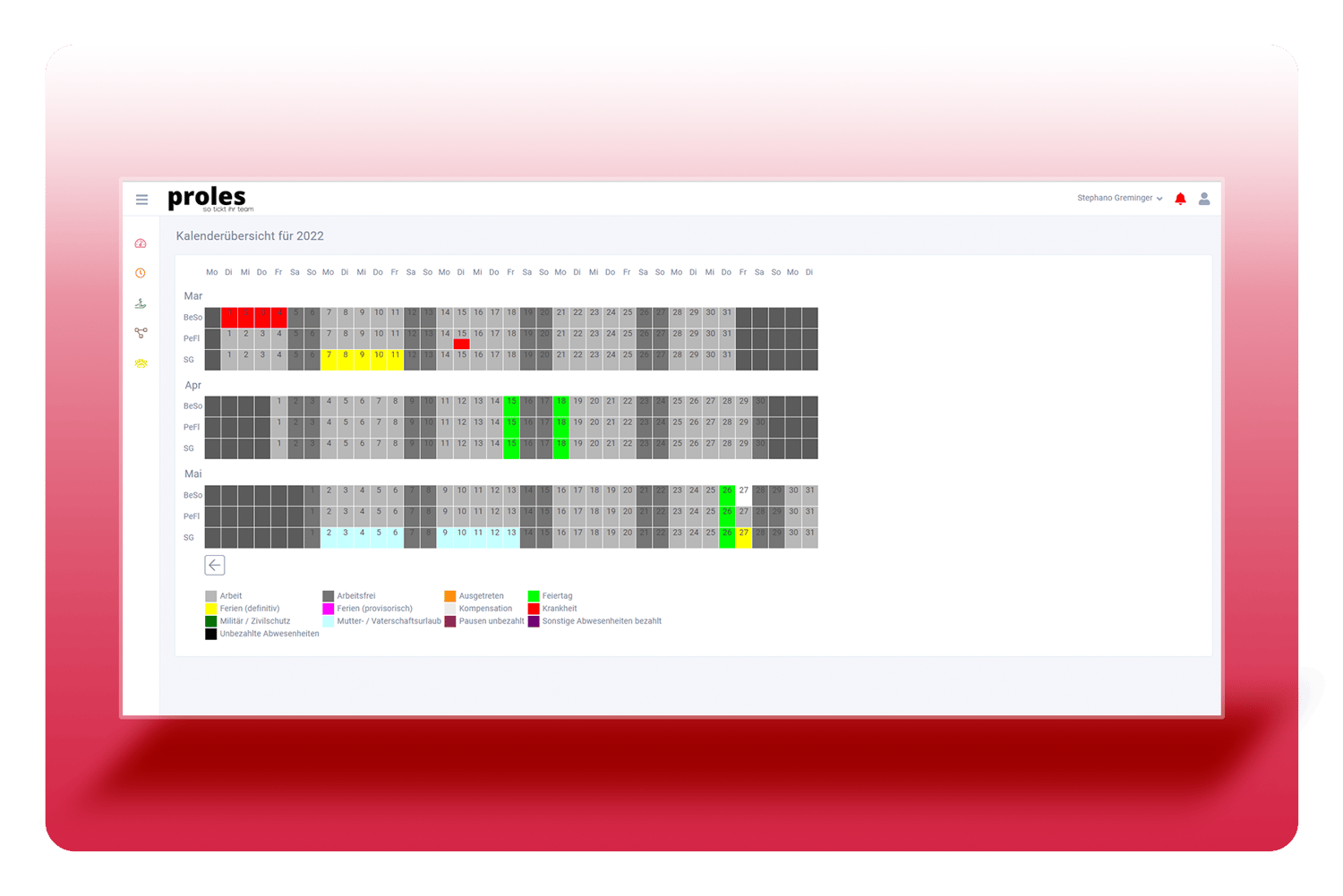Image resolution: width=1343 pixels, height=896 pixels.
Task: Select SG's yellow vacation day March 11
Action: coord(395,360)
